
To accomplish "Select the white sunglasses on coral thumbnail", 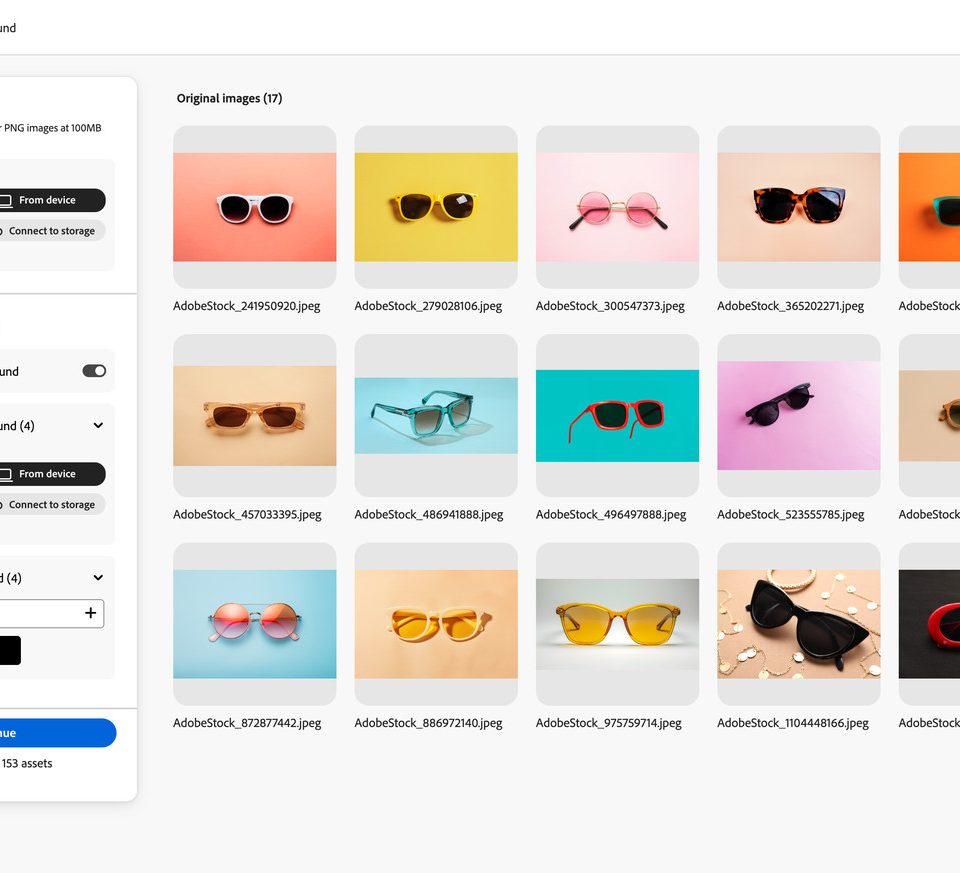I will coord(254,207).
